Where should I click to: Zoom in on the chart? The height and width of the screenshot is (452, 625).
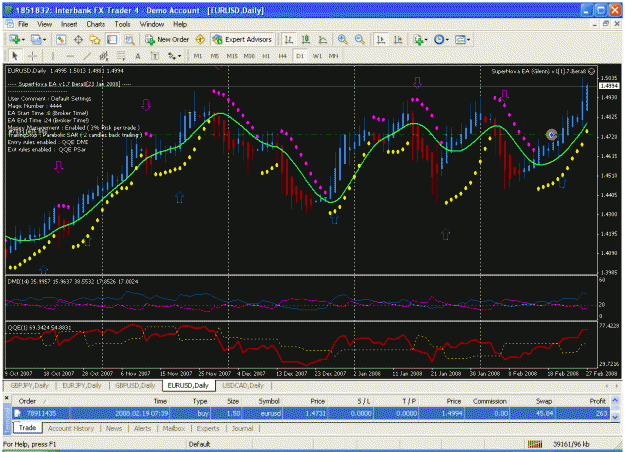[x=342, y=39]
